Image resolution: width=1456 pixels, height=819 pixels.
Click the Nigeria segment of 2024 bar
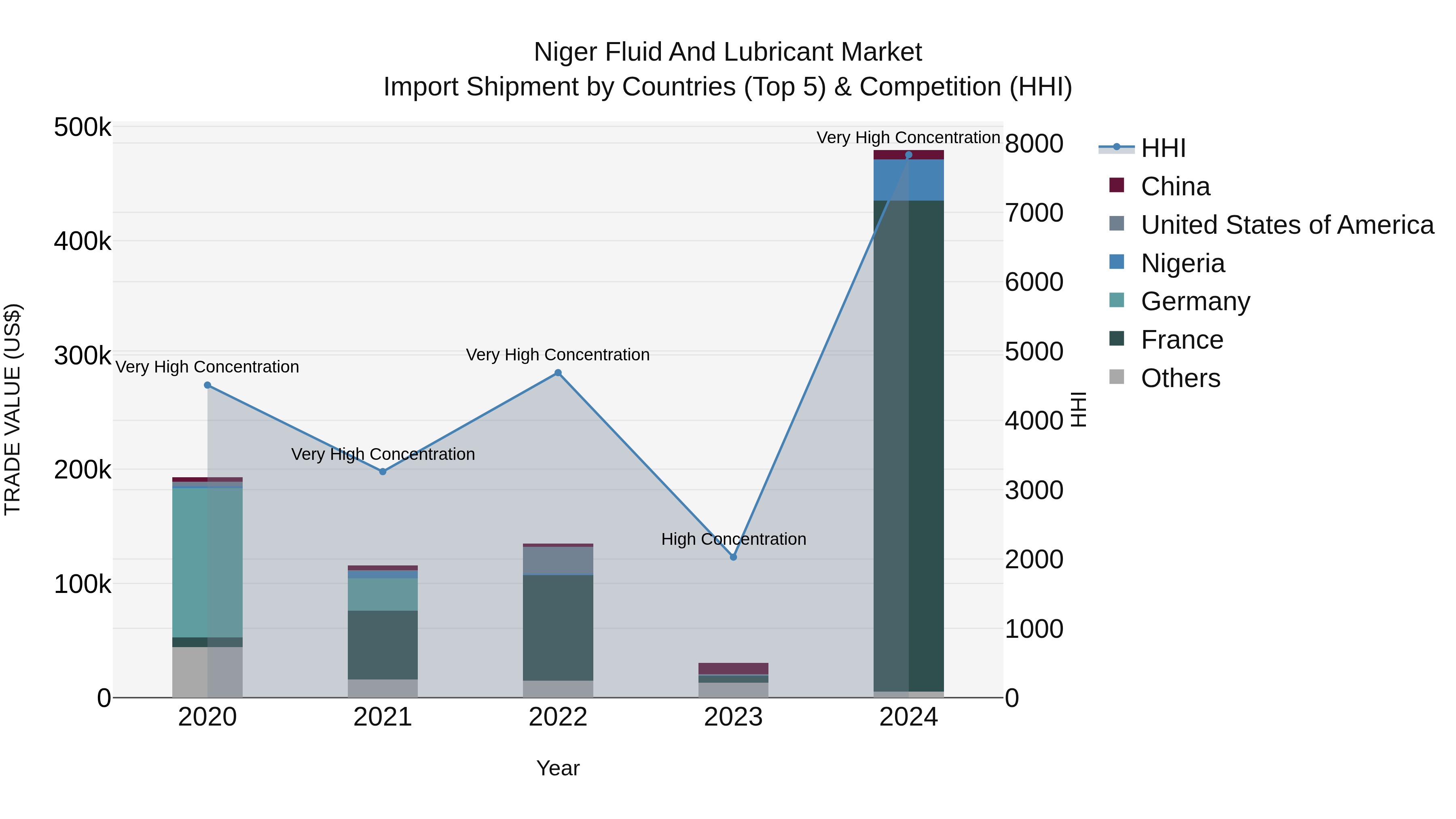tap(908, 180)
